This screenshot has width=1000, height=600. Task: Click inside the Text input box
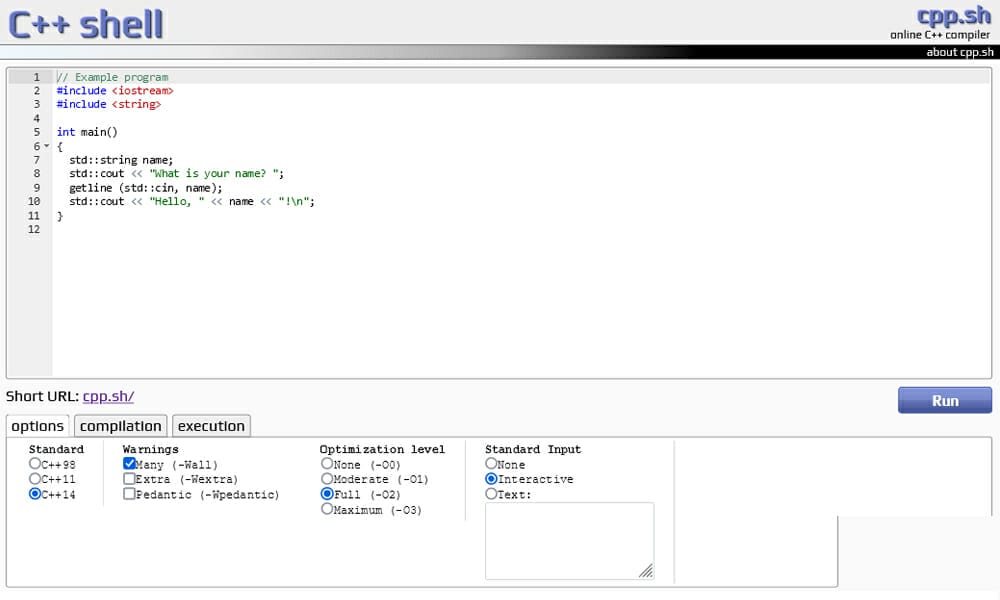569,540
